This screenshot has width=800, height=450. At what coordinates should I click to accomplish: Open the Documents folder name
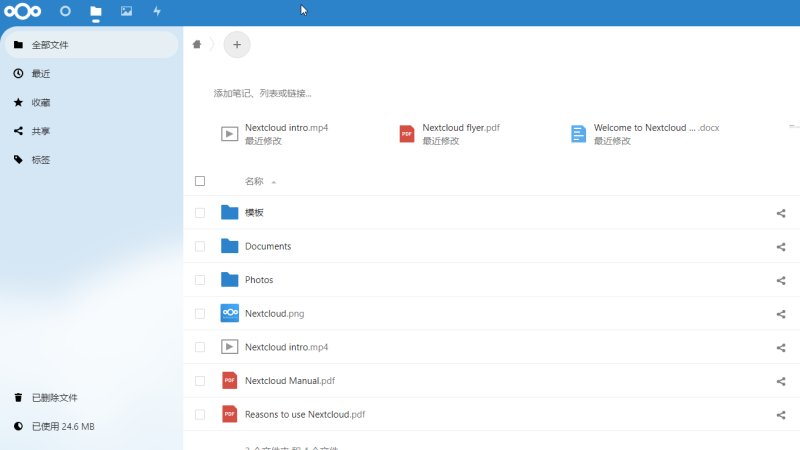click(268, 246)
